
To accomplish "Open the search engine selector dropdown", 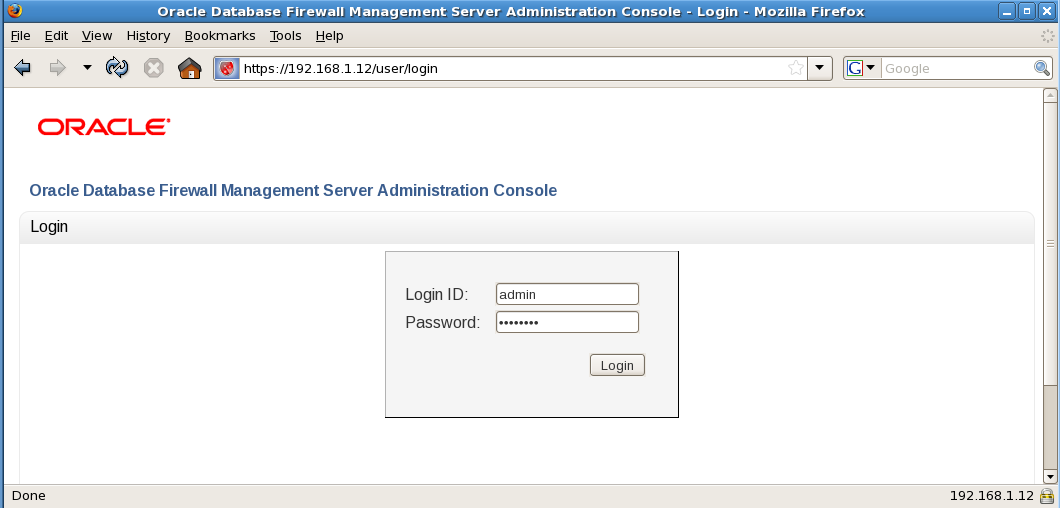I will click(861, 68).
